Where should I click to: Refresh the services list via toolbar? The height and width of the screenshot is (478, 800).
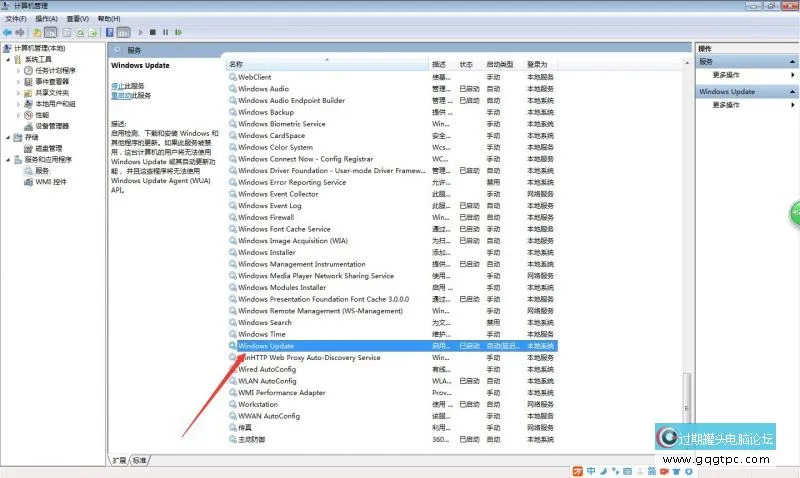tap(80, 32)
